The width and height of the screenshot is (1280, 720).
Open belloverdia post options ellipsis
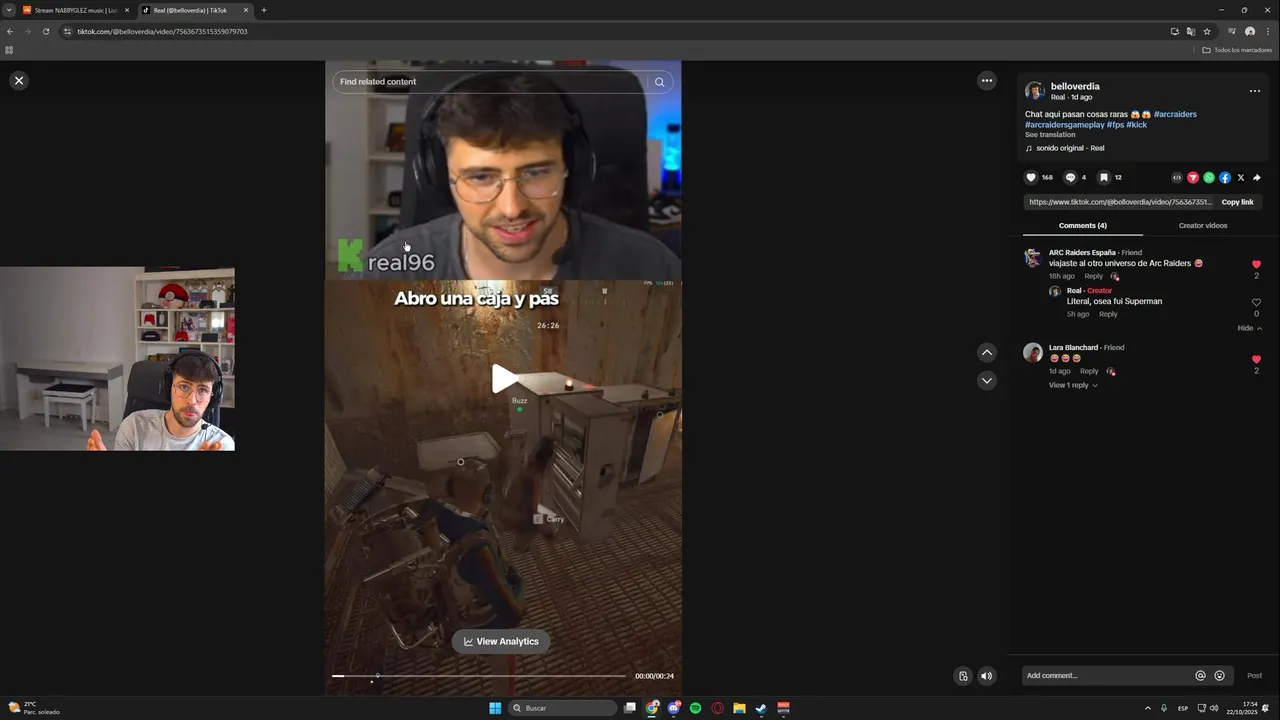1255,91
